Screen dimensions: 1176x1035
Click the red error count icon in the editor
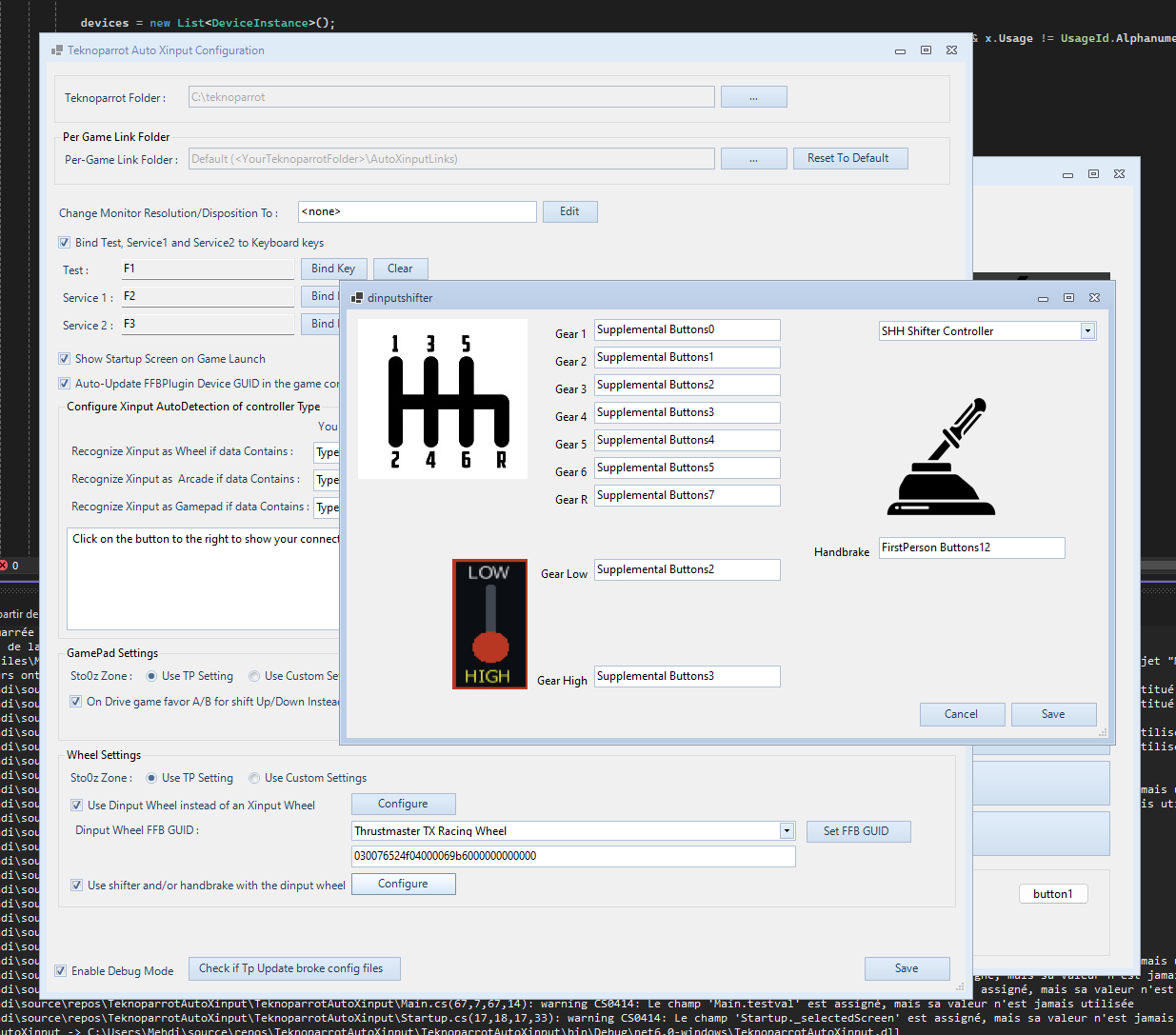point(4,566)
